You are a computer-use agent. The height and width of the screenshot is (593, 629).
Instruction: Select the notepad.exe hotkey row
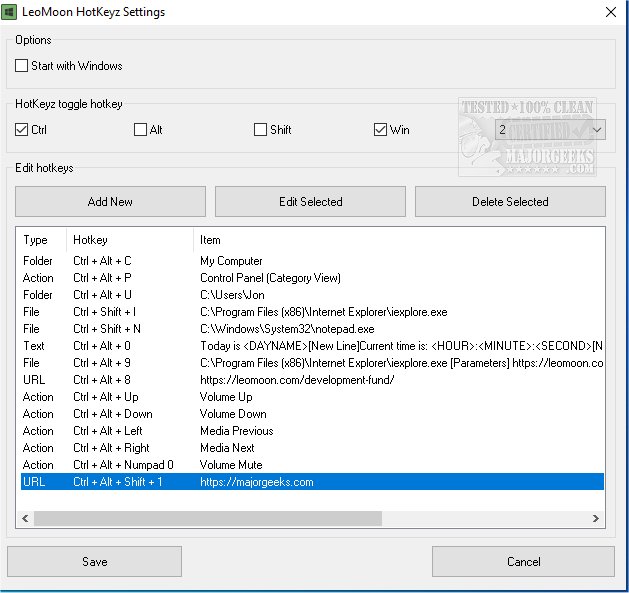coord(312,329)
